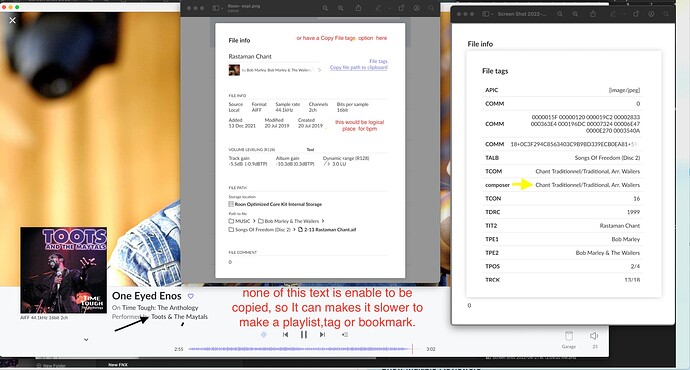
Task: Zoom in on the Screen Shot Preview window
Action: click(x=575, y=14)
